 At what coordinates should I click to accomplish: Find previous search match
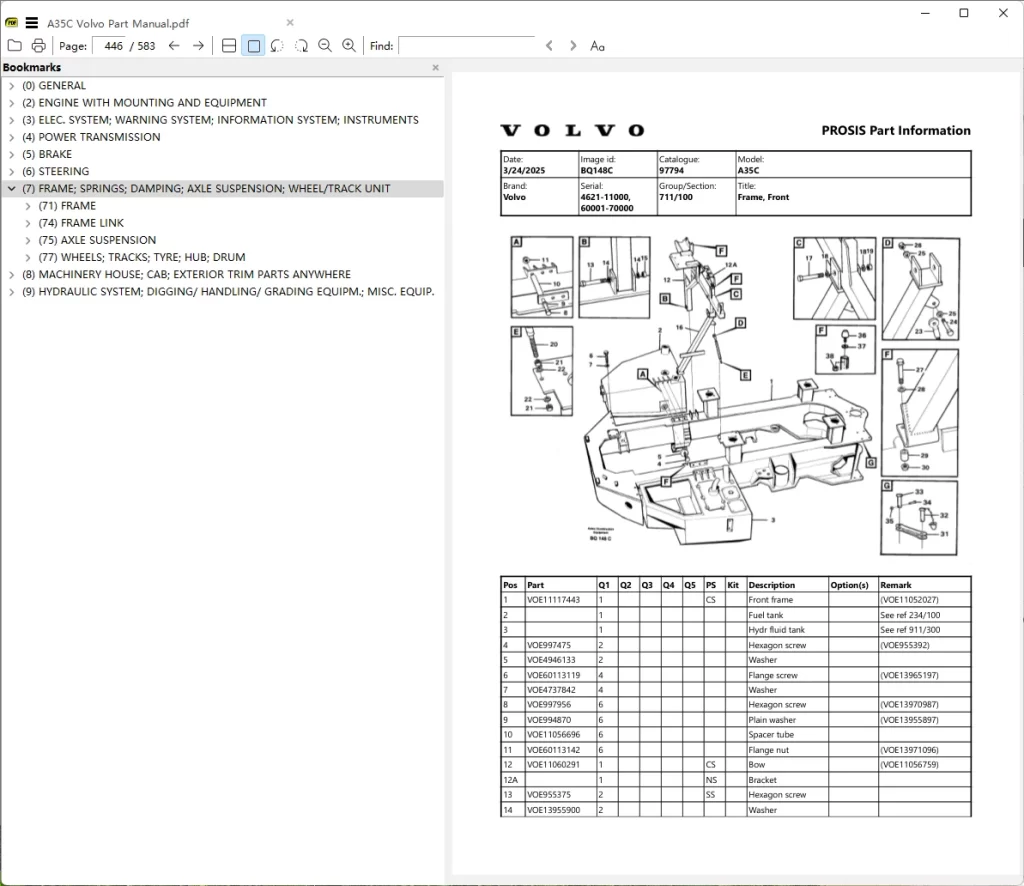(x=549, y=46)
